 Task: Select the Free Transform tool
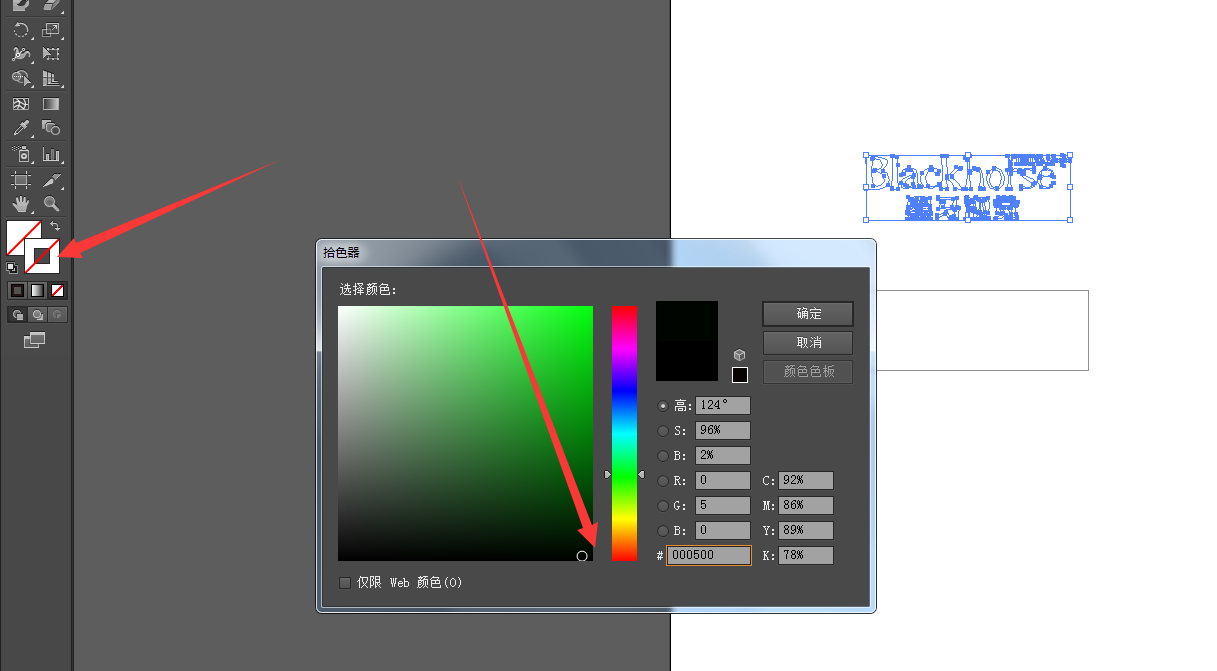click(x=51, y=54)
